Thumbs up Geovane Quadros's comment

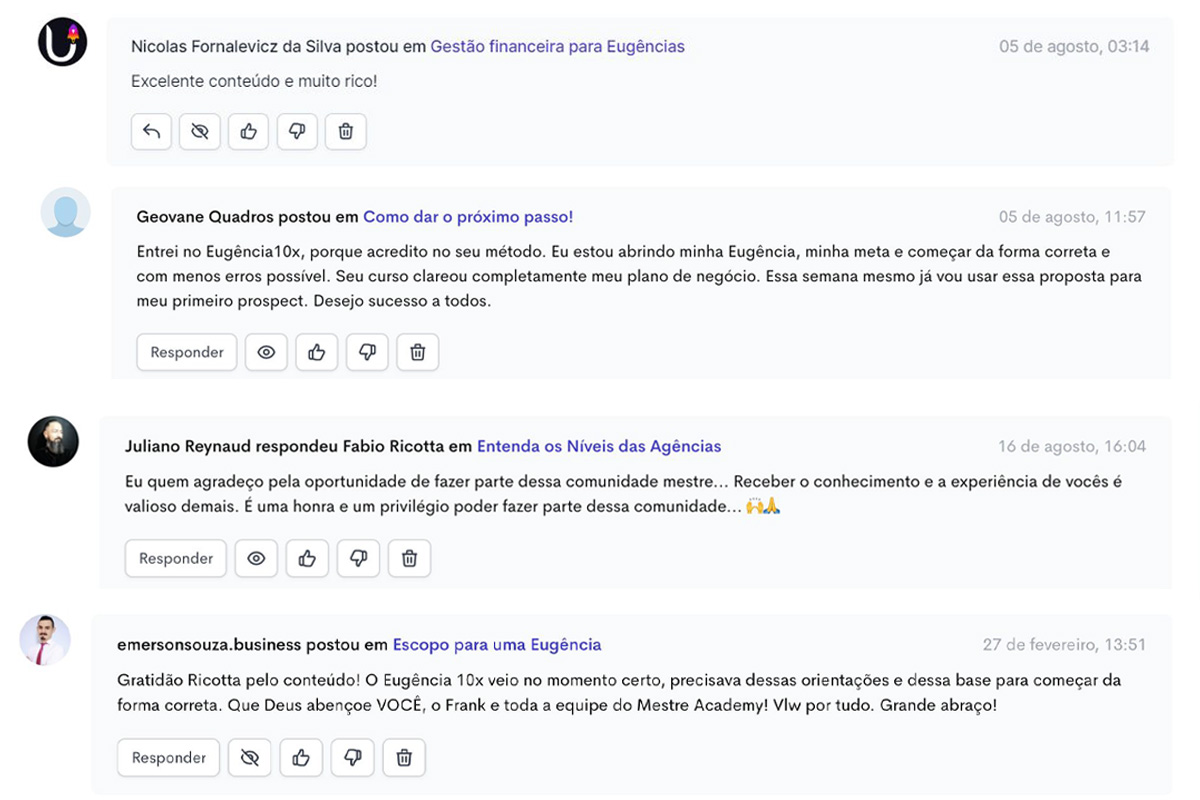click(317, 352)
